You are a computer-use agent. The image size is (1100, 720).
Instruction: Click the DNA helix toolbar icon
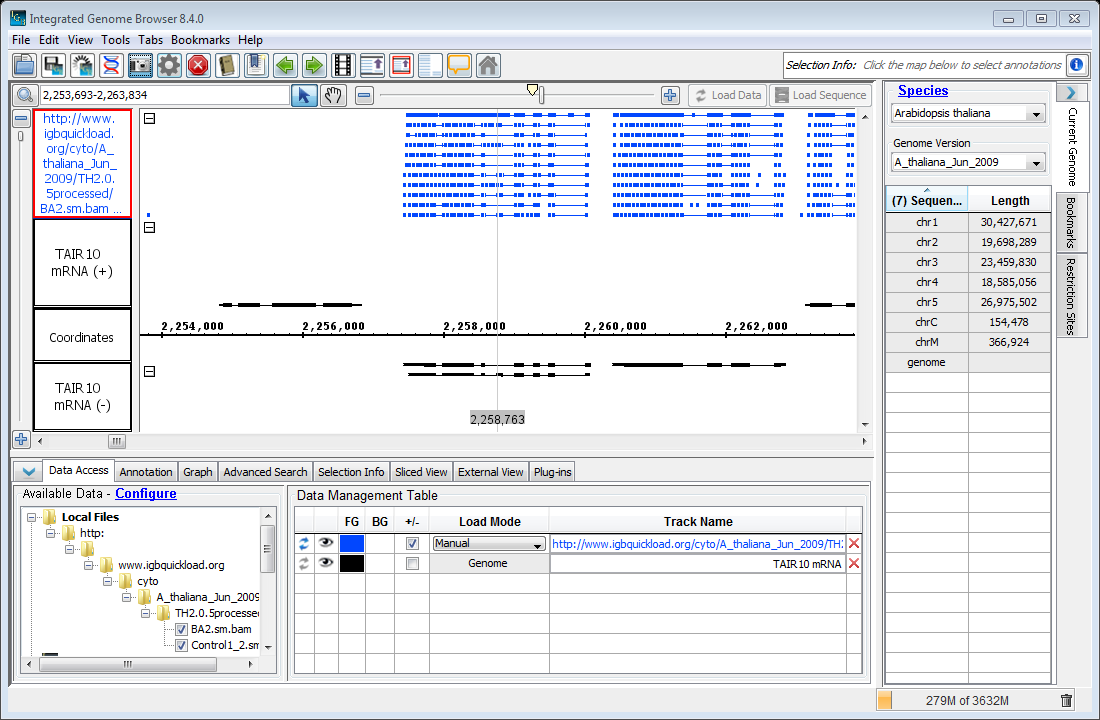(111, 66)
